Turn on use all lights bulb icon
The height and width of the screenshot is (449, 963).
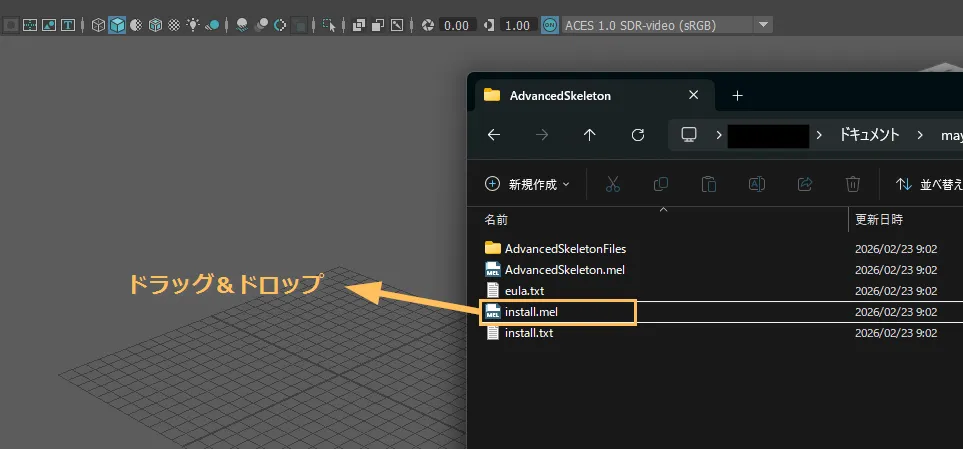193,25
